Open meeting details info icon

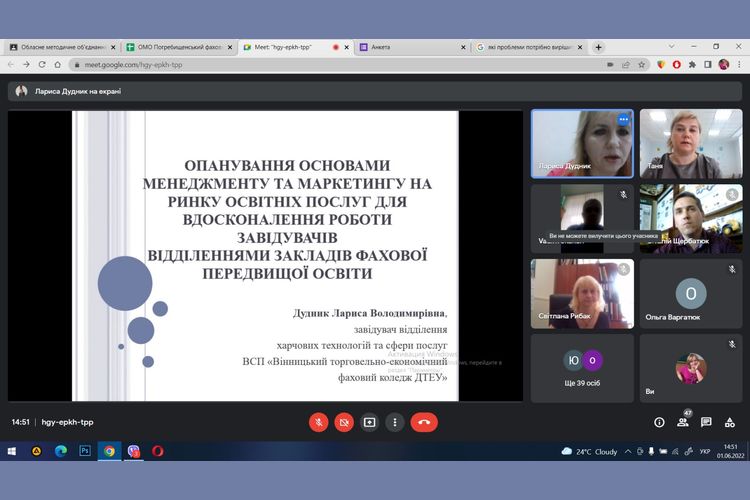pyautogui.click(x=659, y=422)
